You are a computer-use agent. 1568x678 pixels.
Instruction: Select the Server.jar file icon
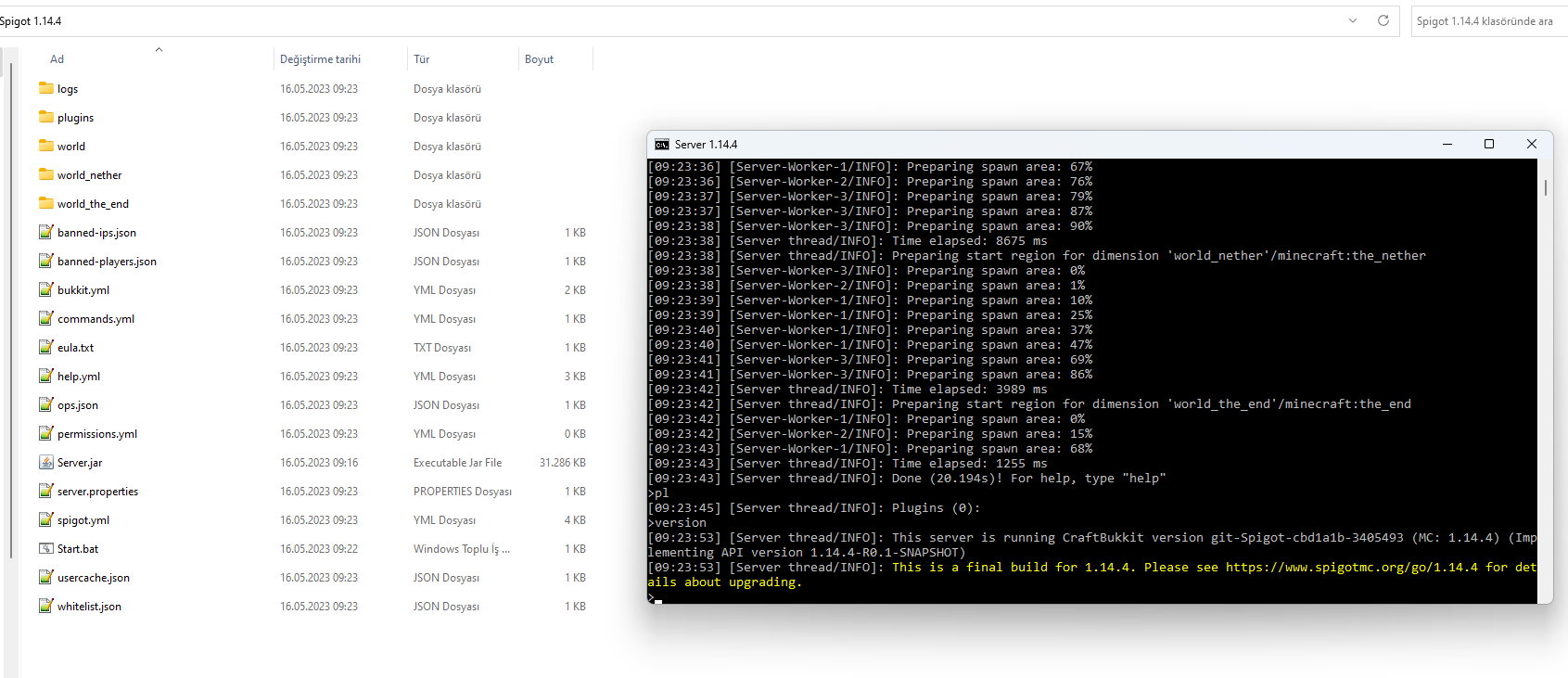(46, 463)
